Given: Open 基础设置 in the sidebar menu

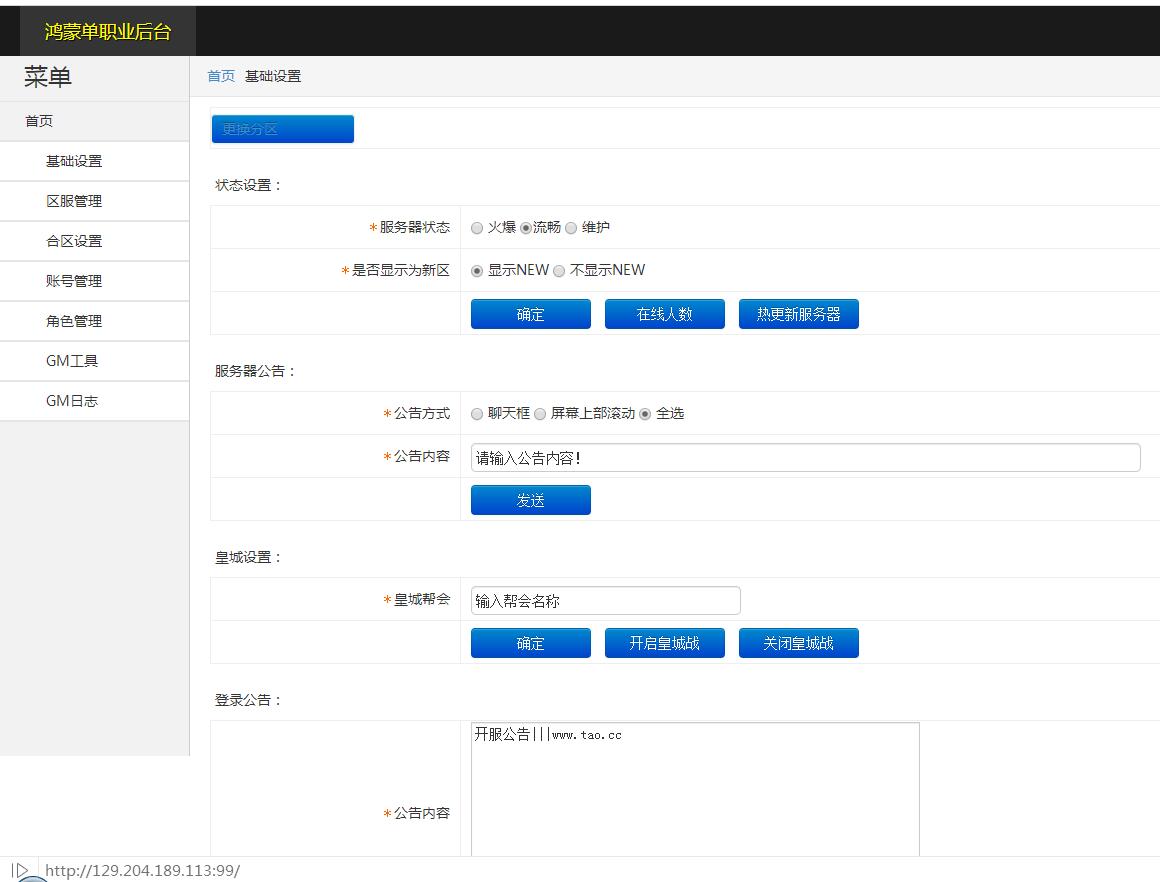Looking at the screenshot, I should pyautogui.click(x=74, y=161).
